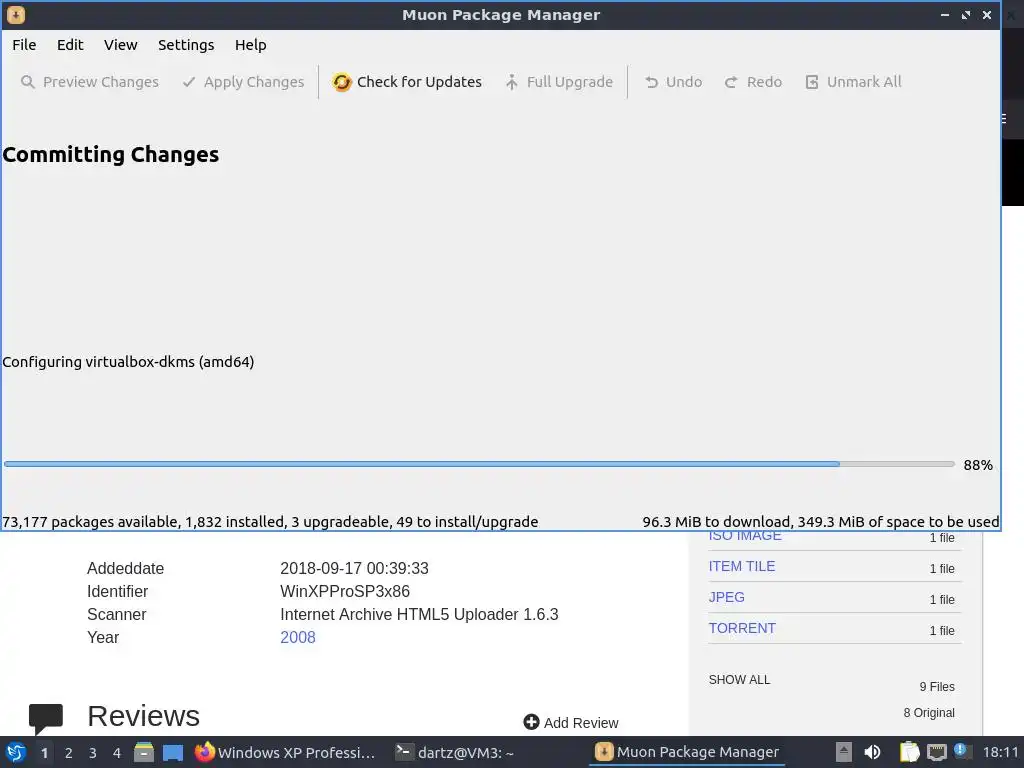Click the 88% commit progress bar
This screenshot has width=1024, height=768.
(479, 464)
